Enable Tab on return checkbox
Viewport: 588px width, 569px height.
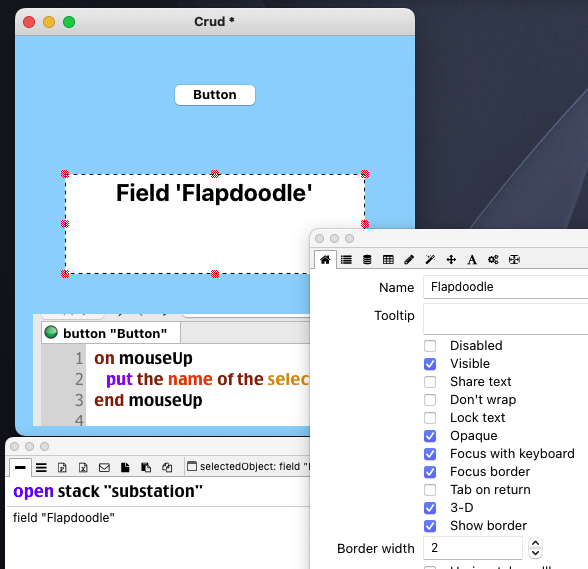click(430, 490)
